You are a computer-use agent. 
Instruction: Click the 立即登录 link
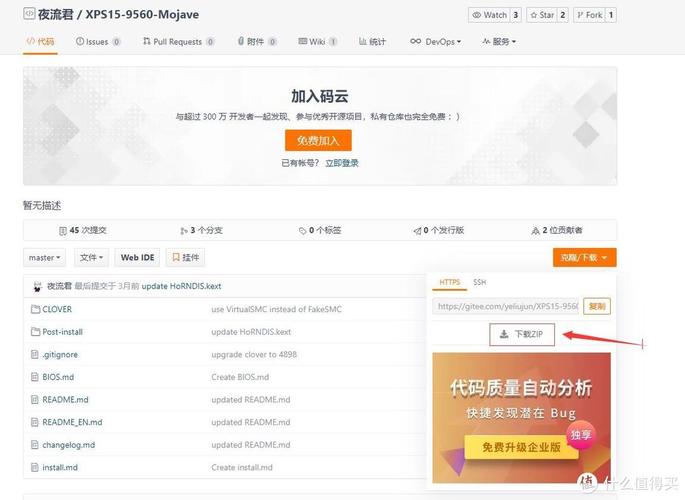[x=342, y=163]
